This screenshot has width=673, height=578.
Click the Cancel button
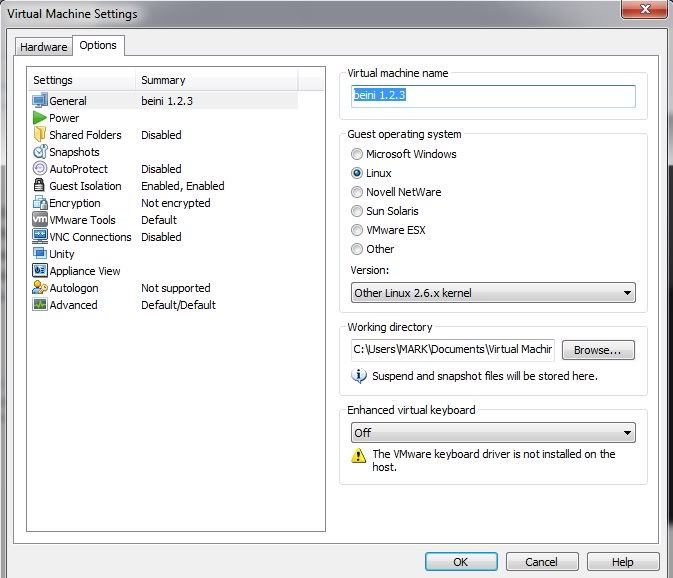[542, 562]
